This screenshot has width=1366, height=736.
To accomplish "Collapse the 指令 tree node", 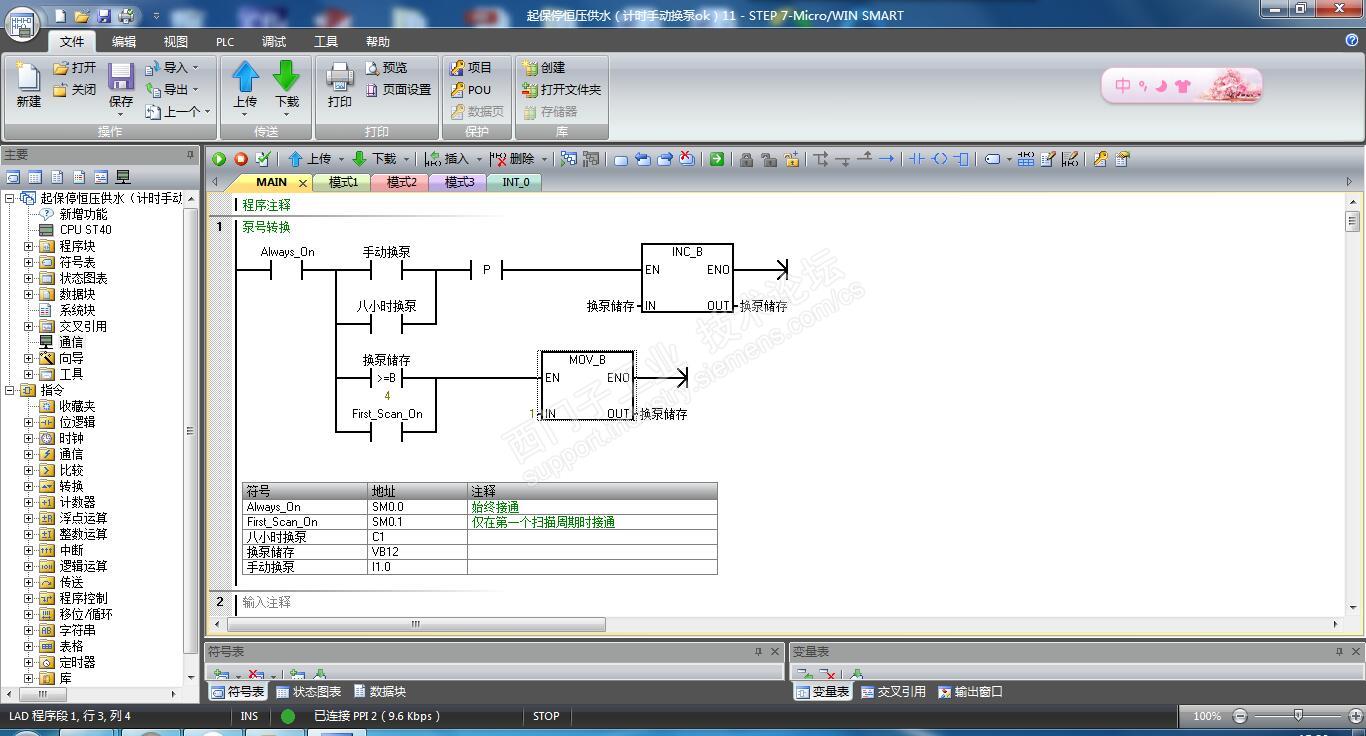I will pos(10,390).
